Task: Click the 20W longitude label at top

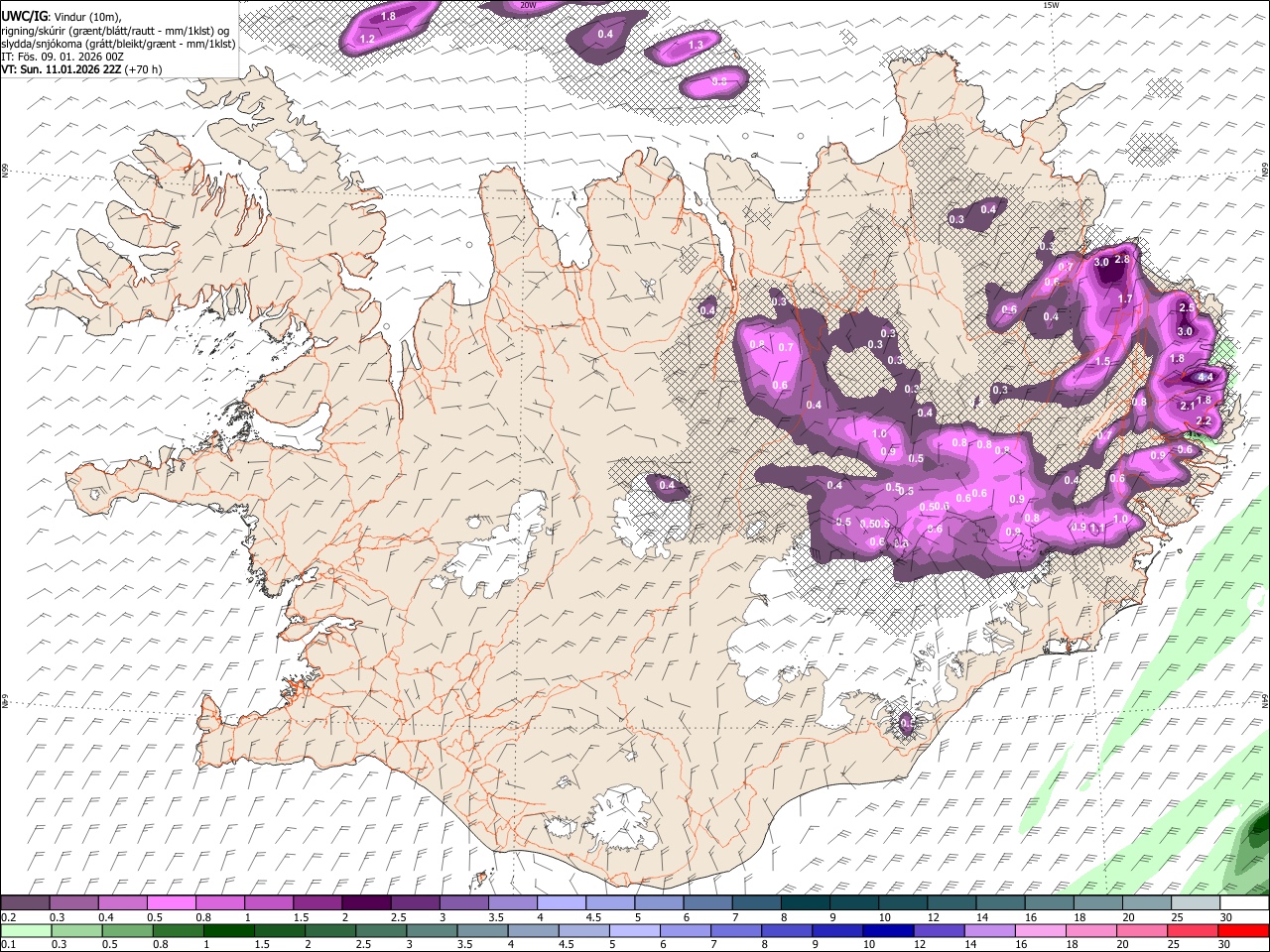Action: click(528, 5)
